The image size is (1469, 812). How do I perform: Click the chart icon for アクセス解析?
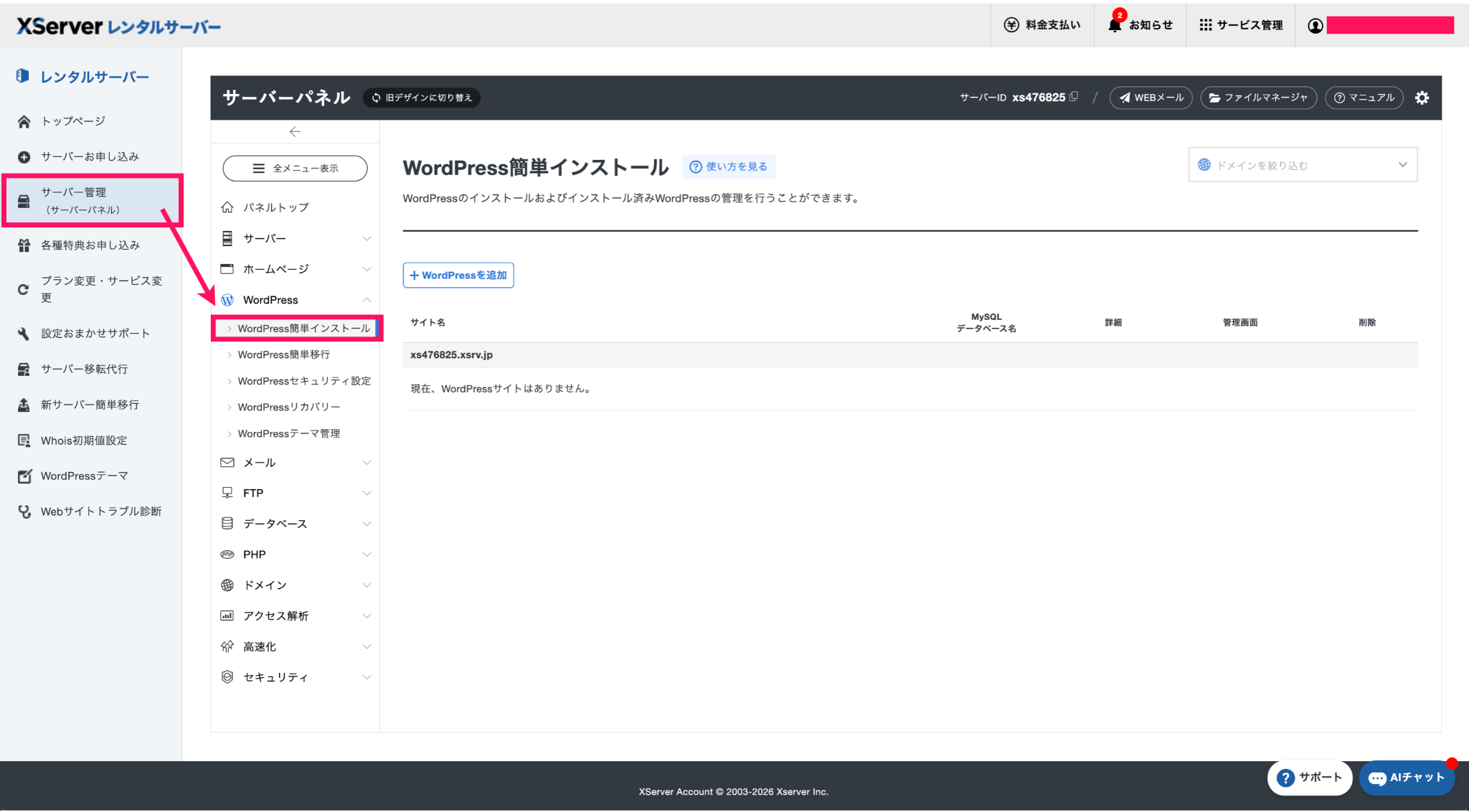[227, 615]
